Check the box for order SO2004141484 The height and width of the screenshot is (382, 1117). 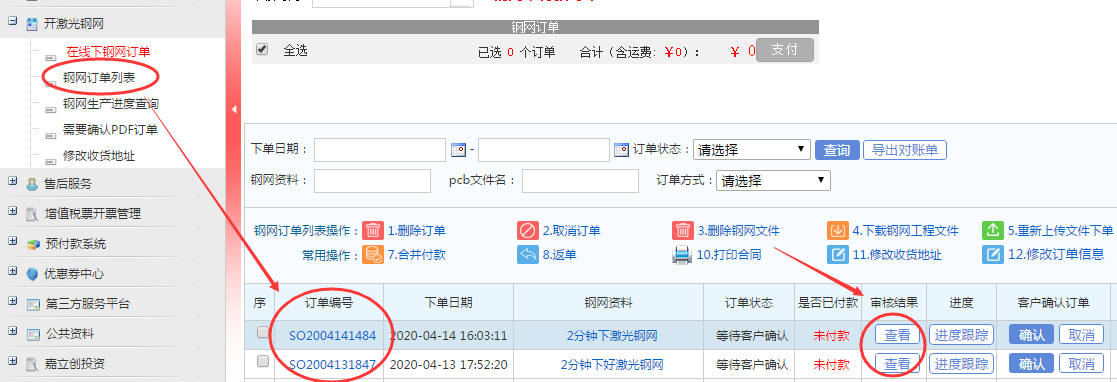tap(263, 332)
